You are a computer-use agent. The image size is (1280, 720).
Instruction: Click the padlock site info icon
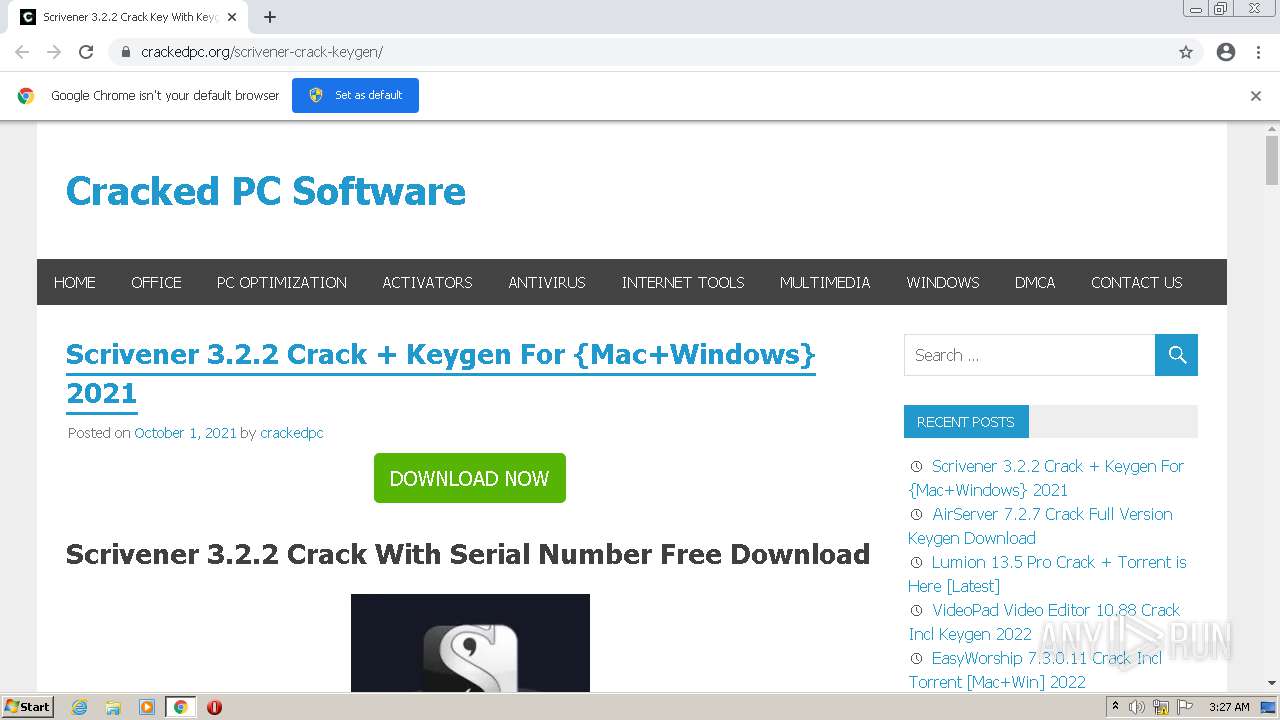tap(126, 52)
